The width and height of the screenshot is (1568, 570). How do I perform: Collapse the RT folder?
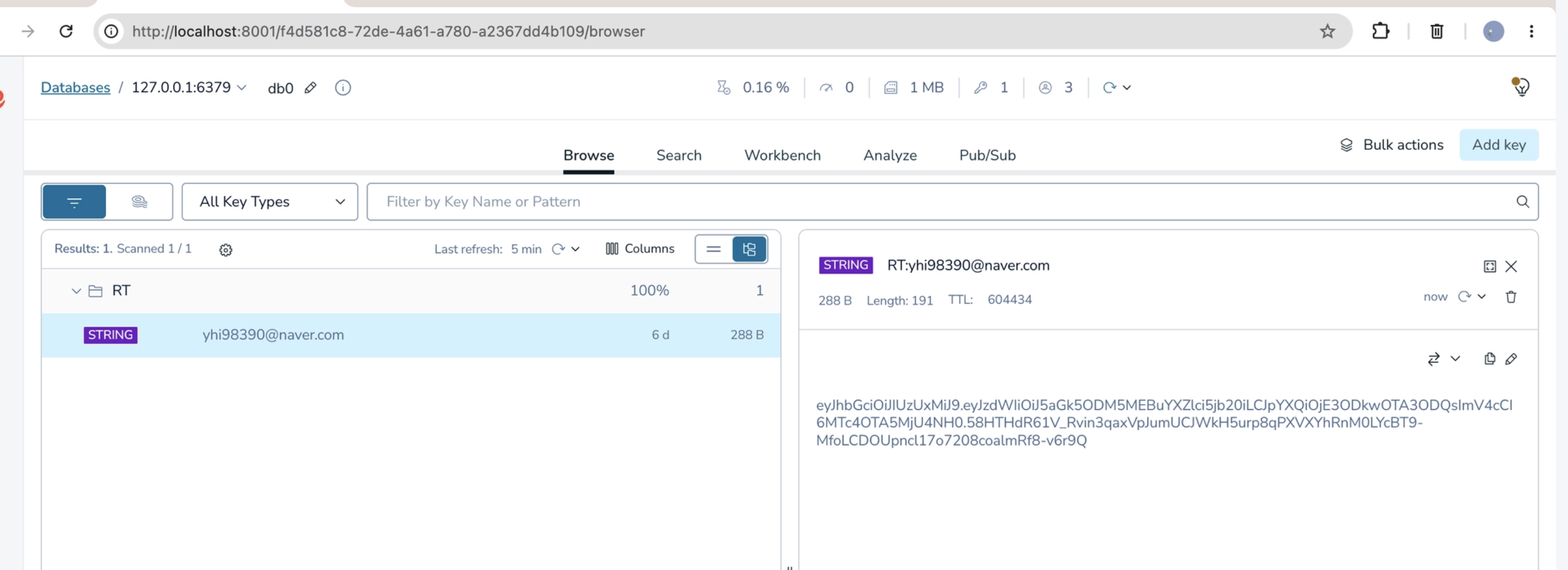[x=76, y=291]
